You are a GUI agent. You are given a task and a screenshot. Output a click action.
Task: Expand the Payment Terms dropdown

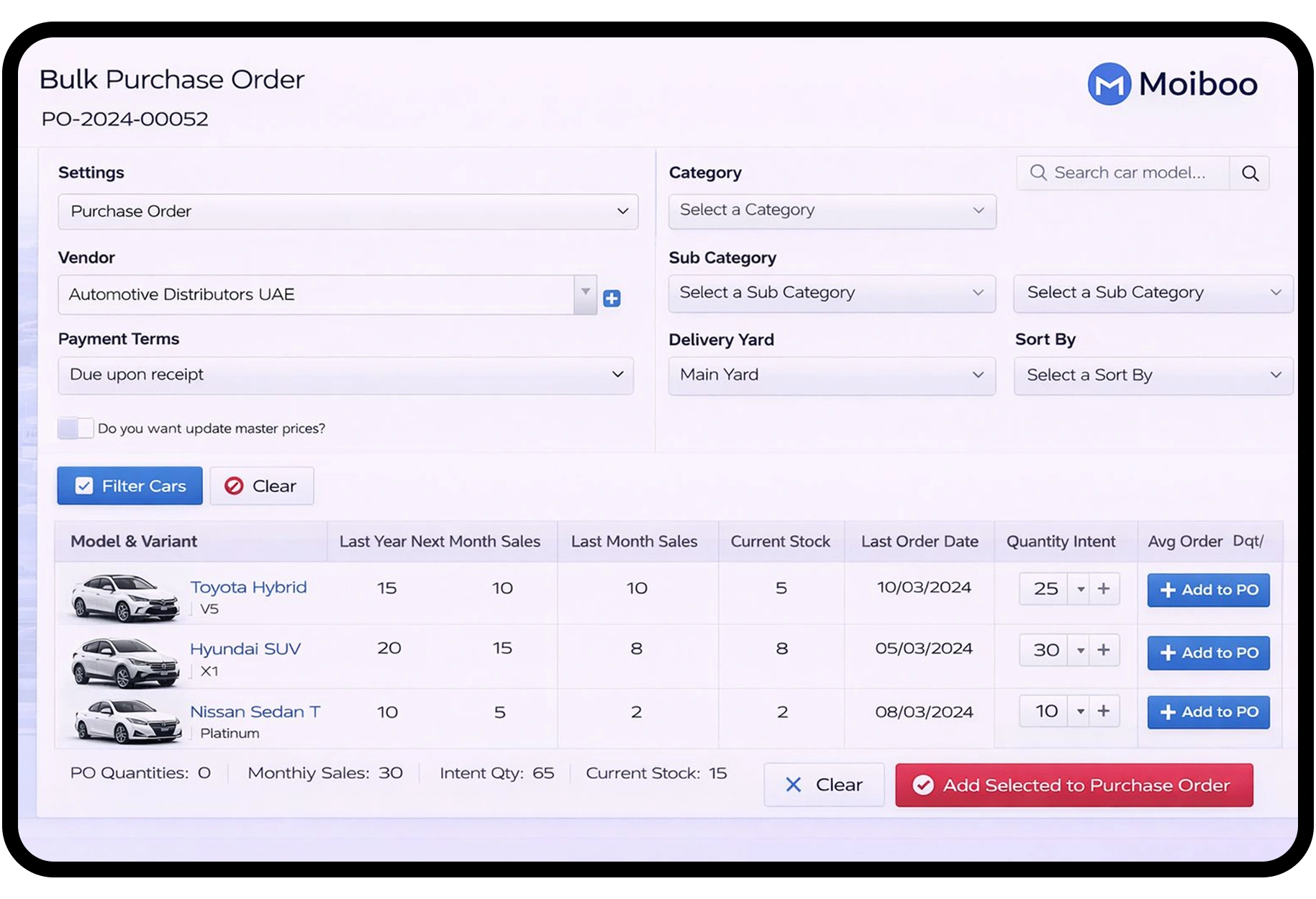(x=346, y=375)
